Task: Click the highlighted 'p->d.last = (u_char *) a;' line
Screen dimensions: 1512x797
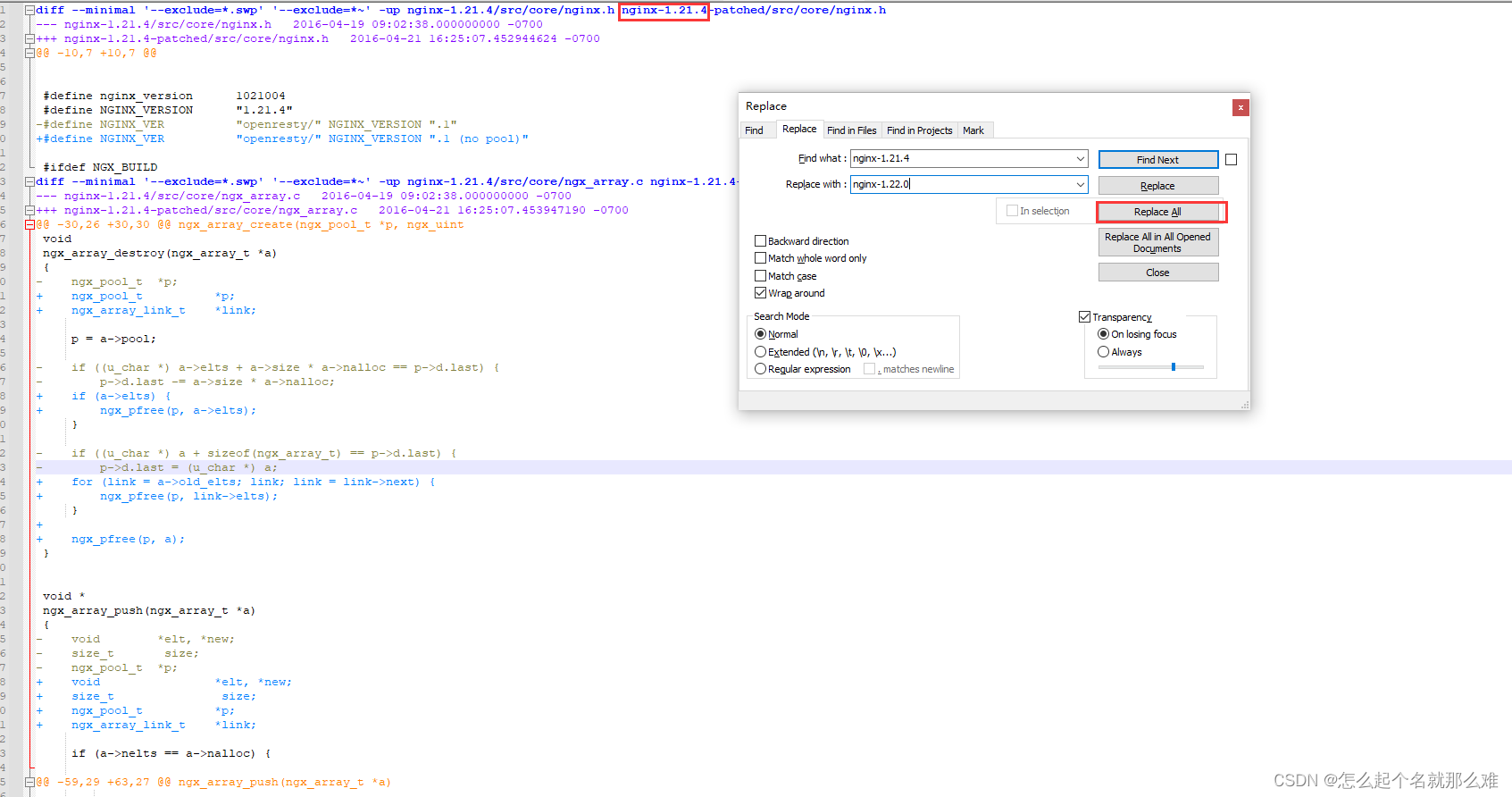Action: coord(188,467)
